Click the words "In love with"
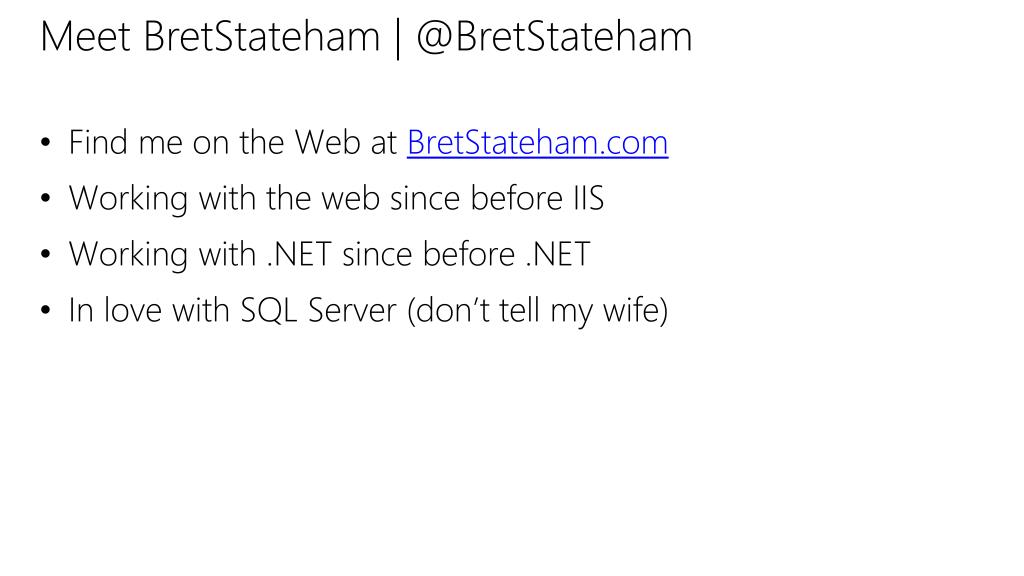This screenshot has width=1024, height=576. [x=150, y=310]
